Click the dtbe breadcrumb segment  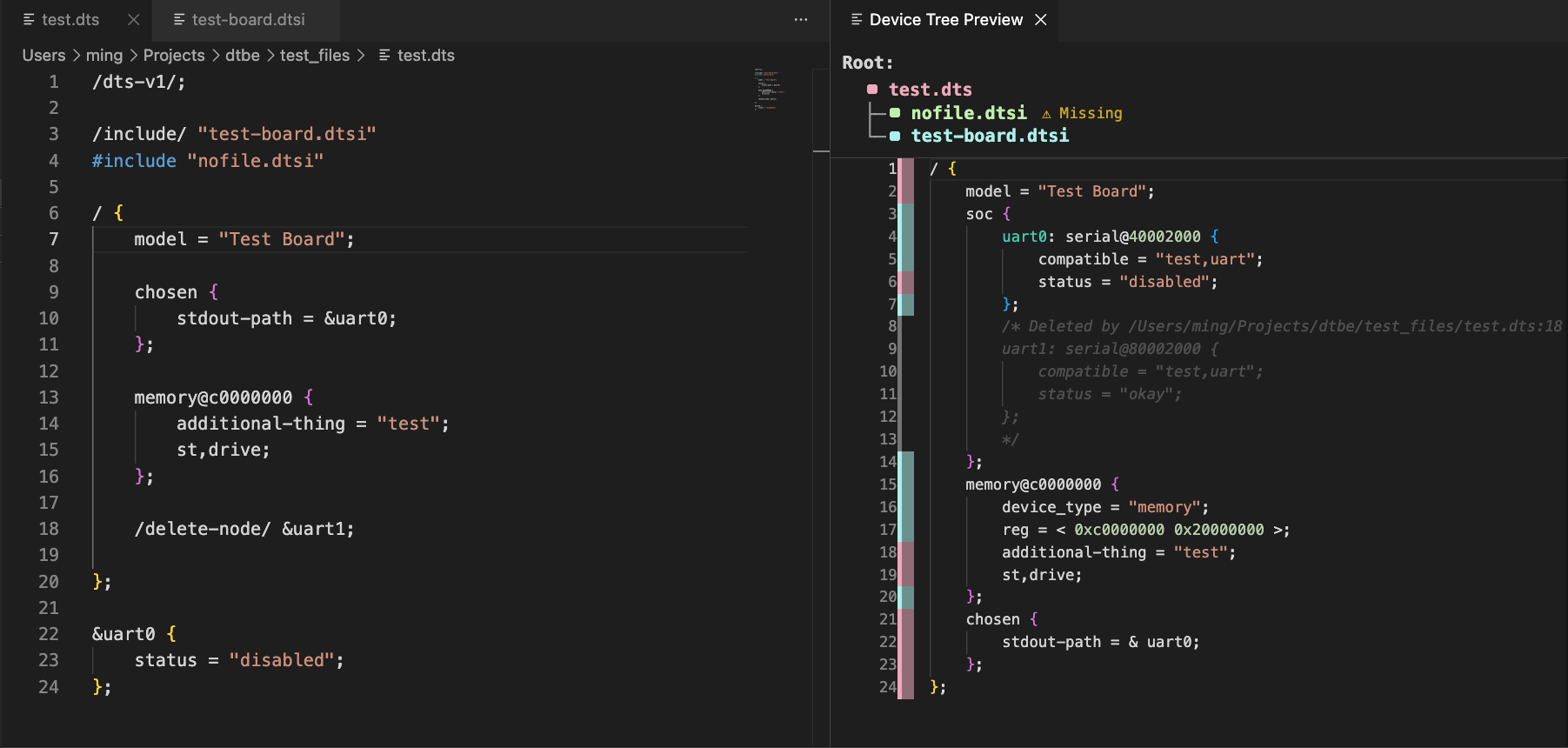point(243,55)
